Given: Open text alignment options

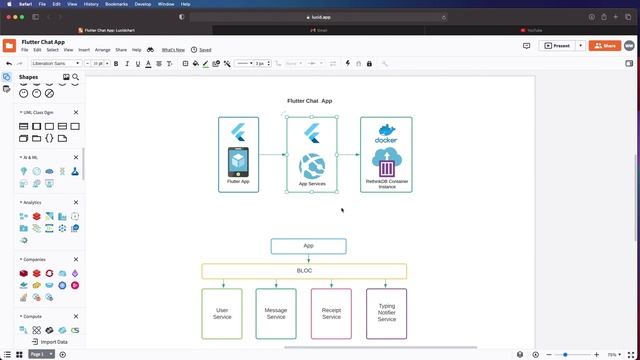Looking at the screenshot, I should [159, 64].
